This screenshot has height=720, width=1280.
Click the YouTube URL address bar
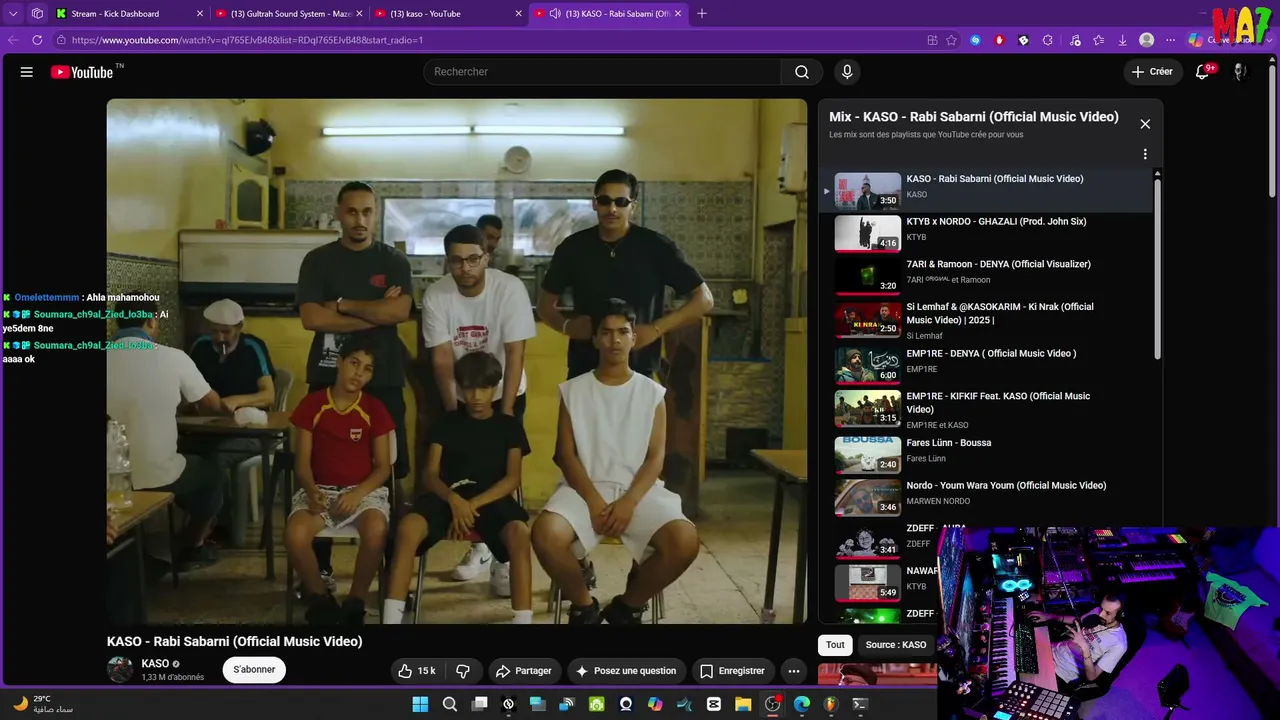(490, 40)
